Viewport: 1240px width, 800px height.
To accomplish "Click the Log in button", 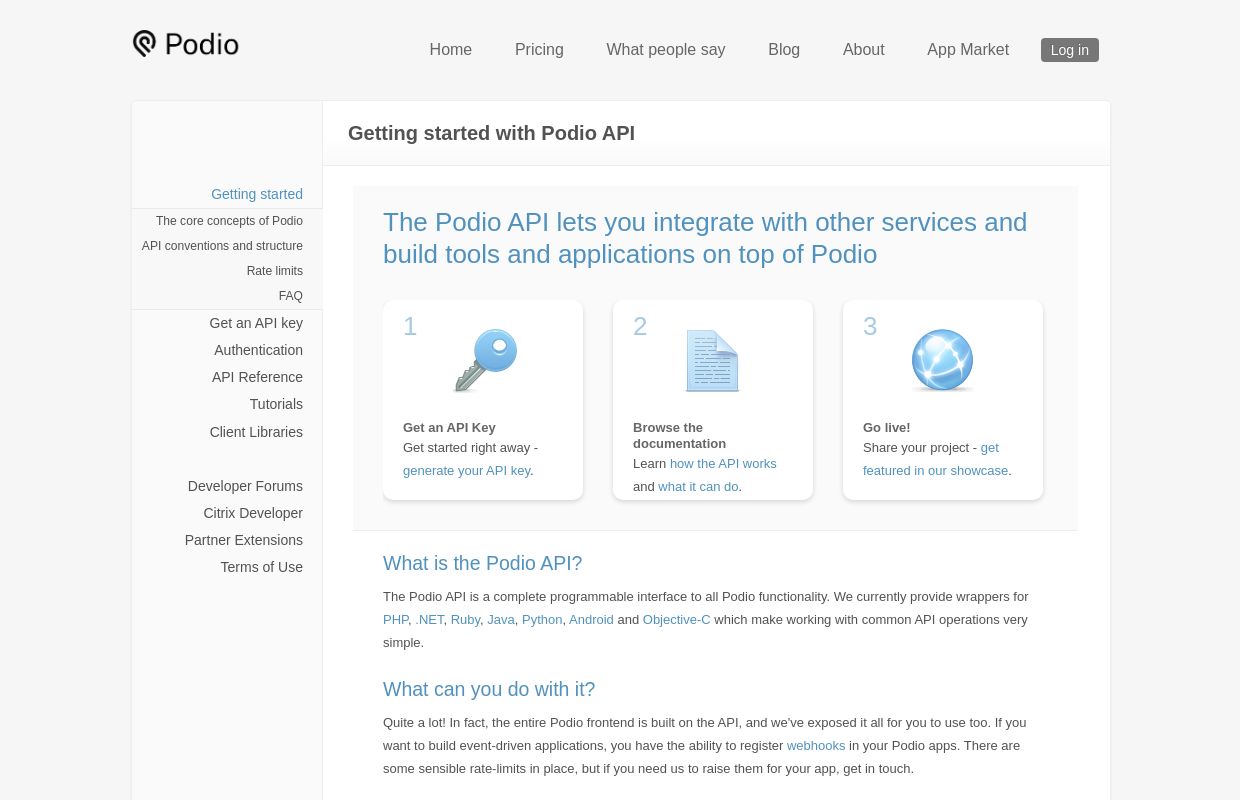I will tap(1070, 50).
